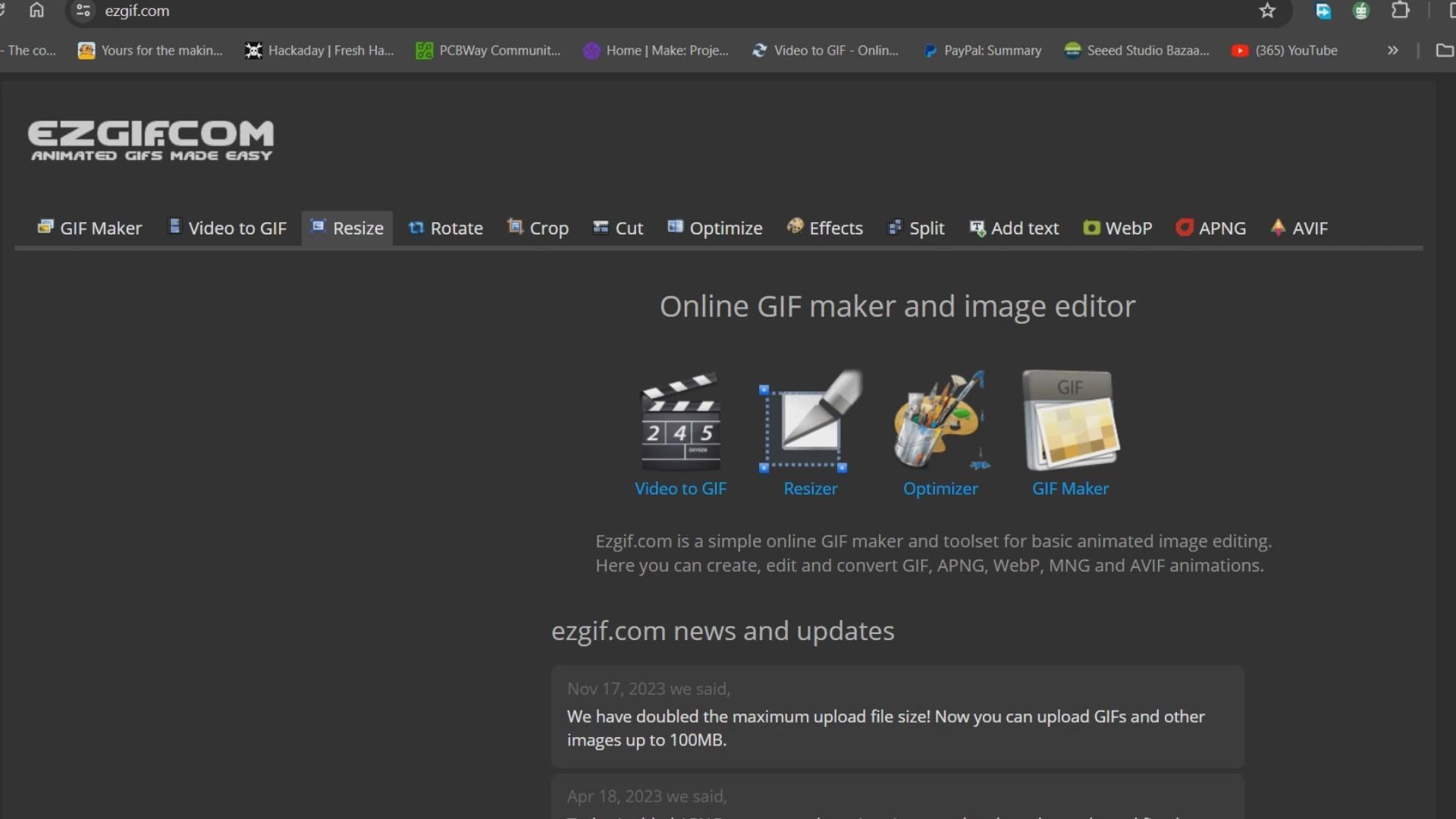Screen dimensions: 1456x819
Task: Click the 'Ezgif.com is a simple online' description
Action: (x=934, y=554)
